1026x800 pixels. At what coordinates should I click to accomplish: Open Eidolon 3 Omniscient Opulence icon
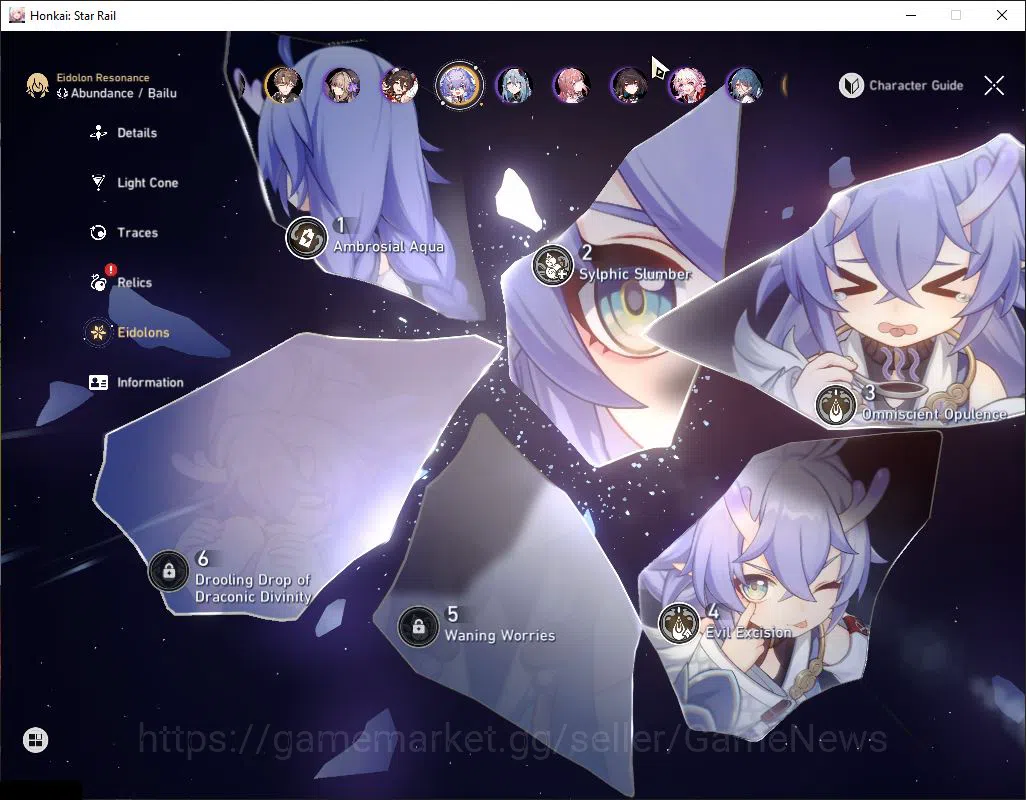tap(836, 405)
